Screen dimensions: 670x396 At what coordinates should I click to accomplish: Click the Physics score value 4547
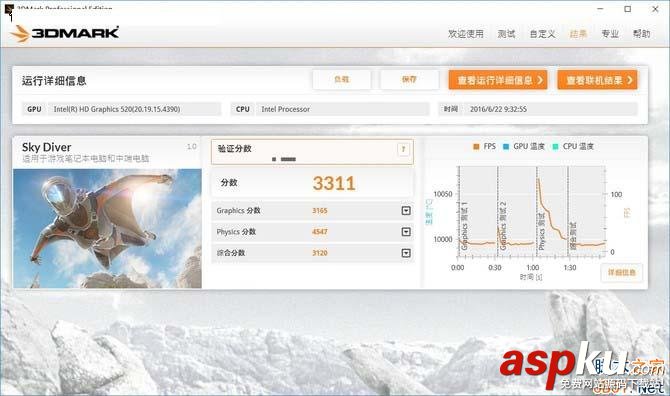(x=320, y=232)
